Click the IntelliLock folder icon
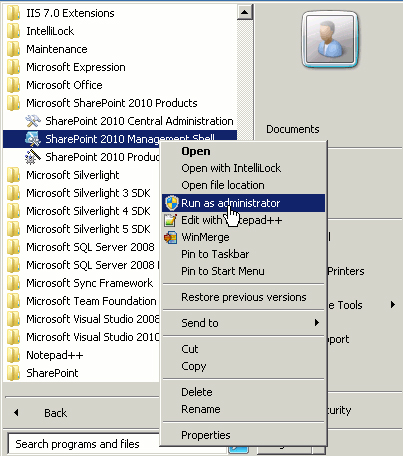403x456 pixels. (14, 31)
